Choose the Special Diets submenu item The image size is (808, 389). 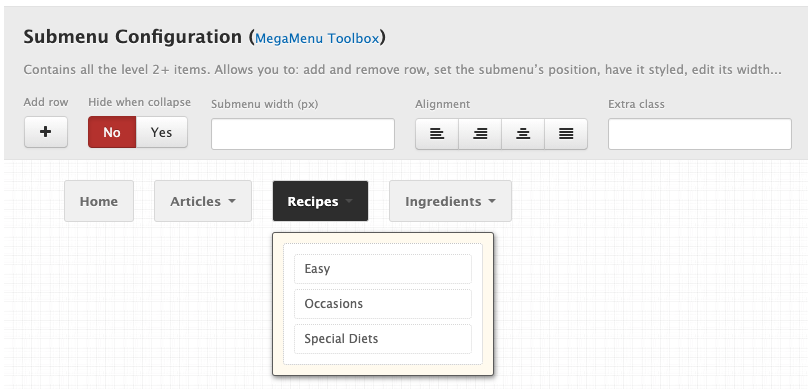(383, 339)
